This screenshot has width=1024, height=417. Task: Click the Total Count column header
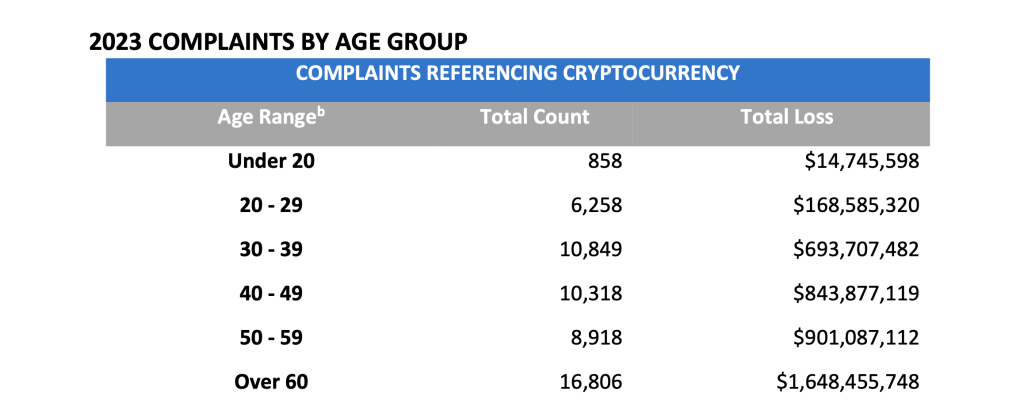click(x=534, y=117)
